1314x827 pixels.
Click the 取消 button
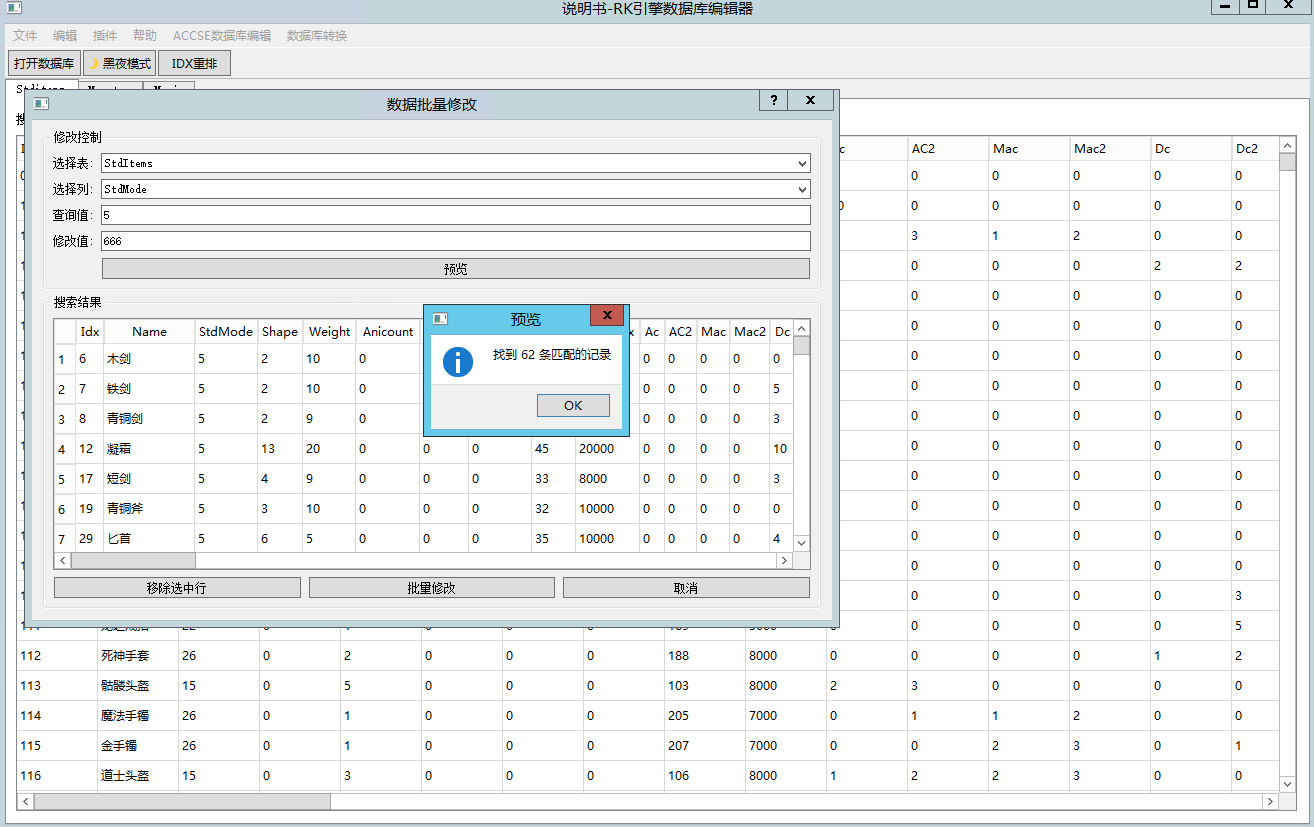pos(686,588)
